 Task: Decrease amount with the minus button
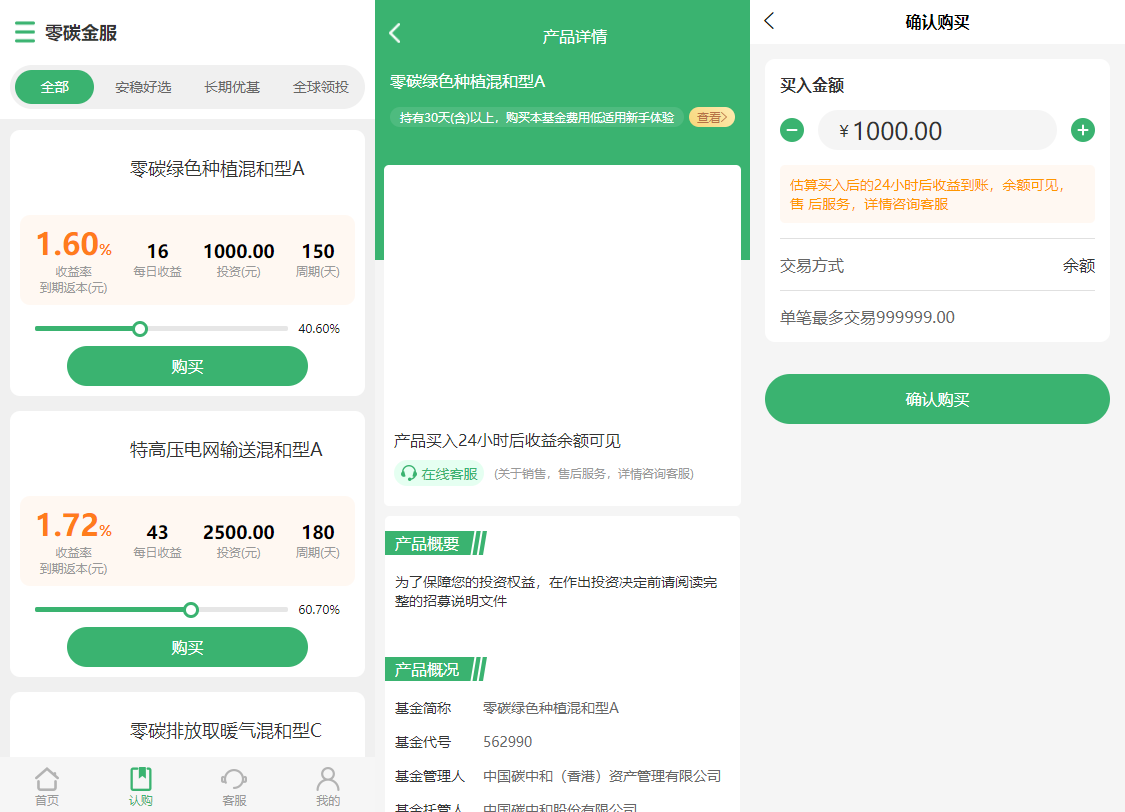coord(792,130)
